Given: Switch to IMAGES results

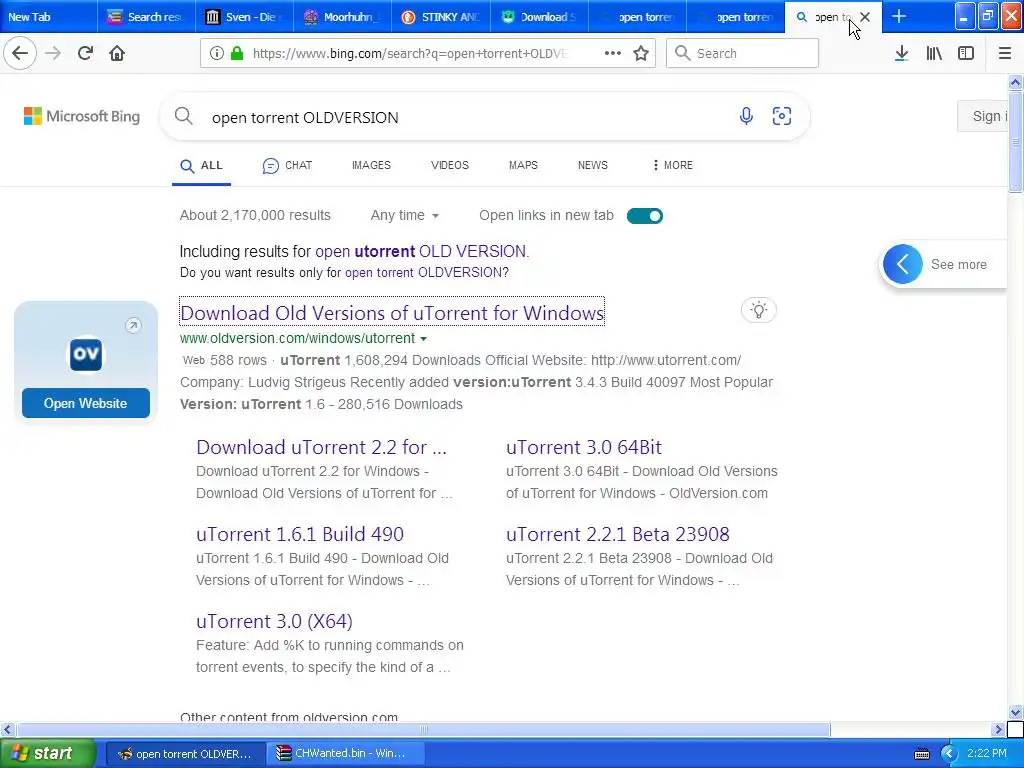Looking at the screenshot, I should pos(371,165).
